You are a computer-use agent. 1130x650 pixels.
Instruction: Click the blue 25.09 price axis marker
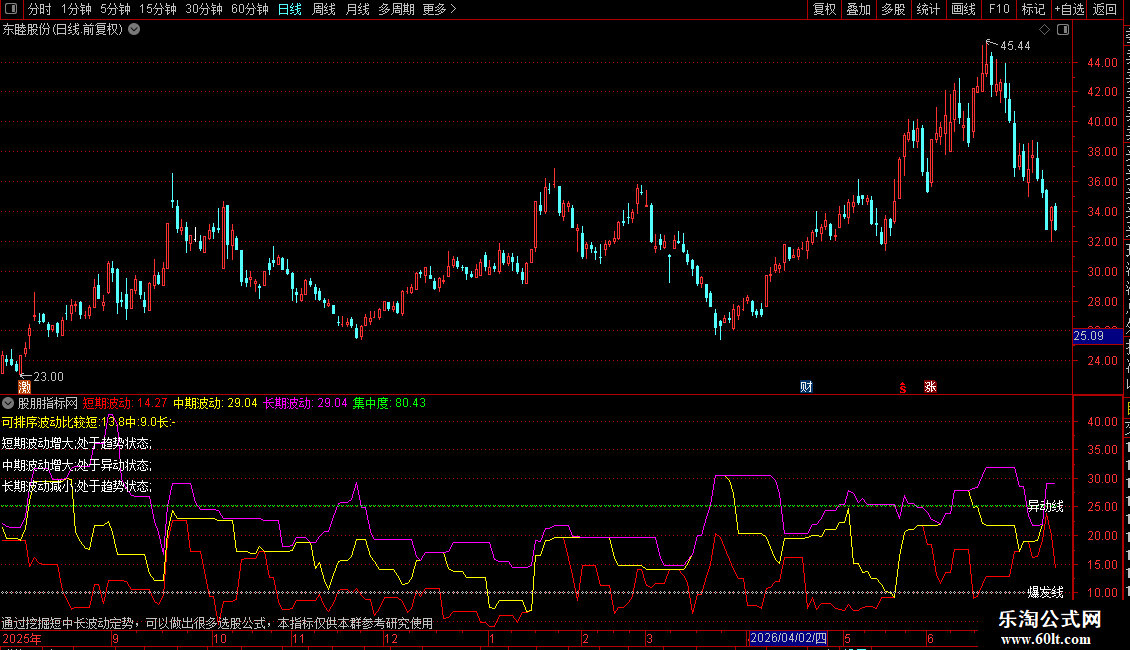click(1098, 336)
